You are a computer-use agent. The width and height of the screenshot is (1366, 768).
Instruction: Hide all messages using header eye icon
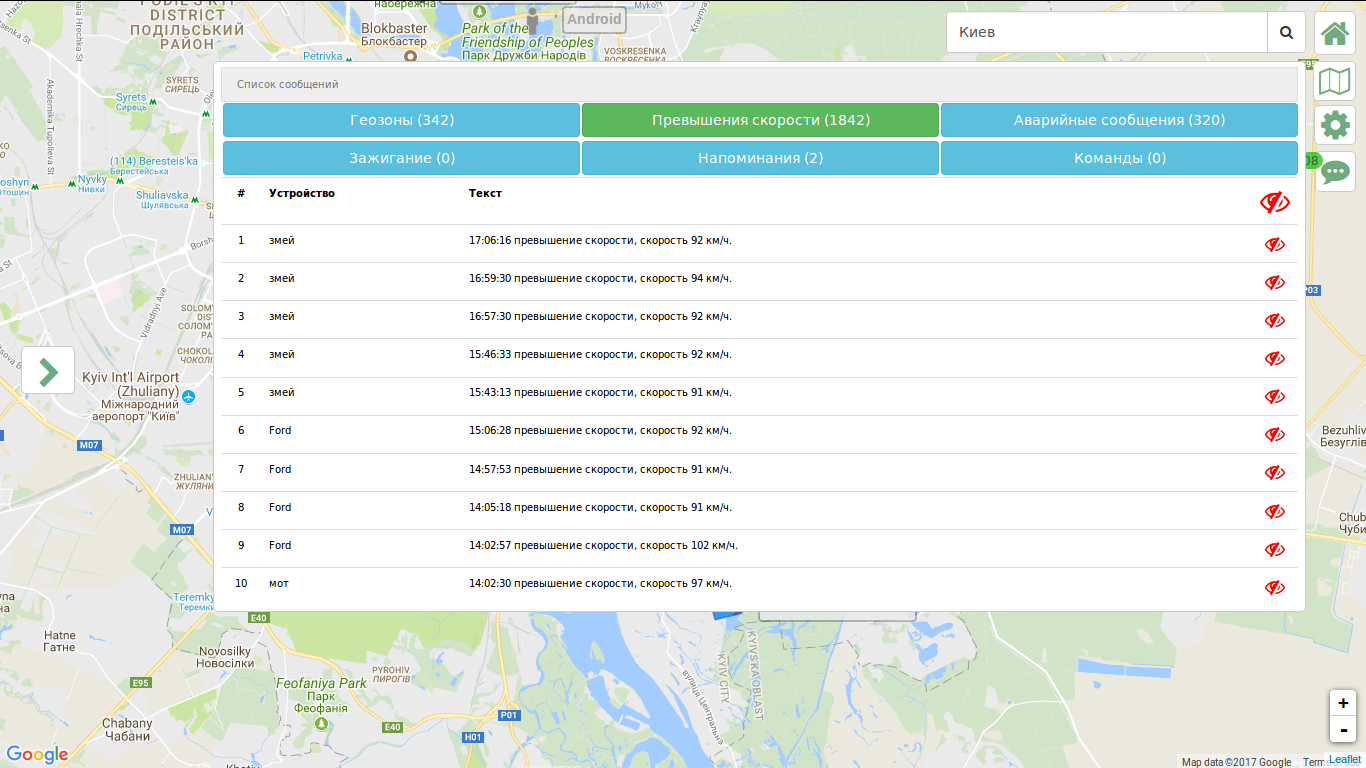1274,203
